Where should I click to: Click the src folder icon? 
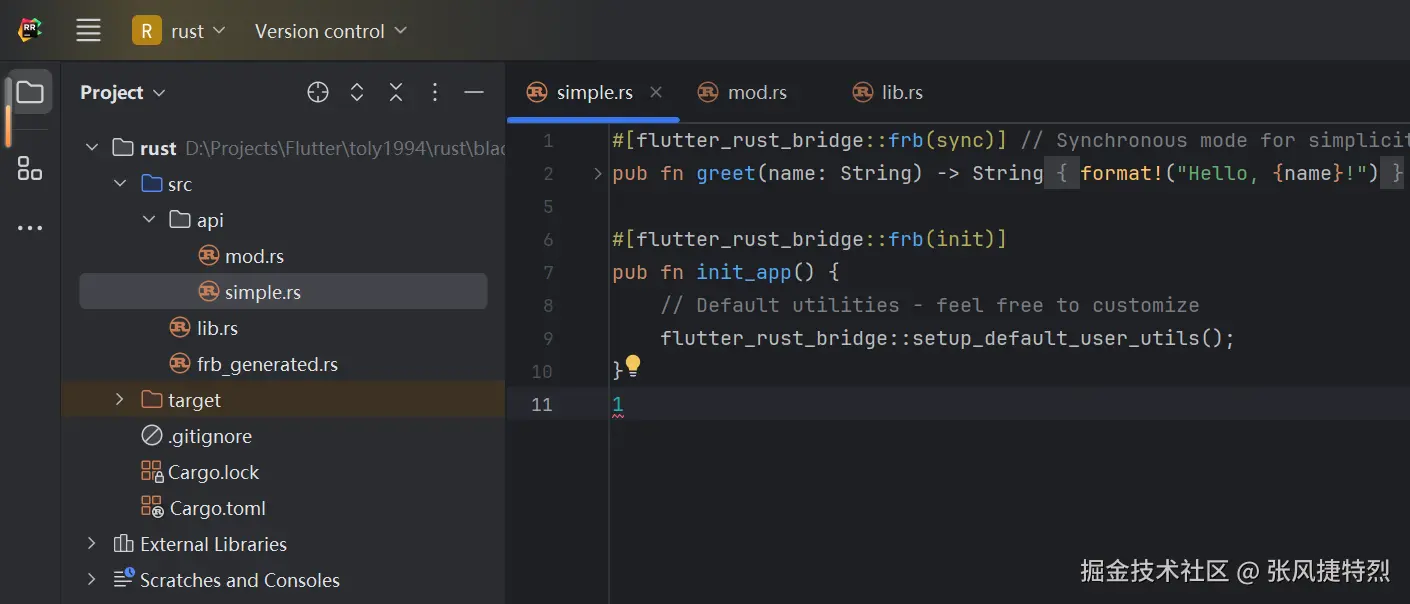coord(152,184)
